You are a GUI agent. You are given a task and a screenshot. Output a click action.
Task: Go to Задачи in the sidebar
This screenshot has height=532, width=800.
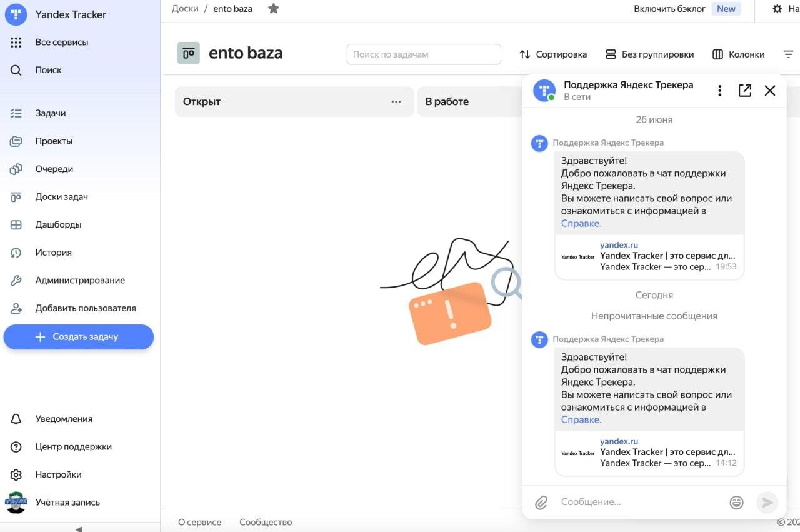[x=50, y=114]
